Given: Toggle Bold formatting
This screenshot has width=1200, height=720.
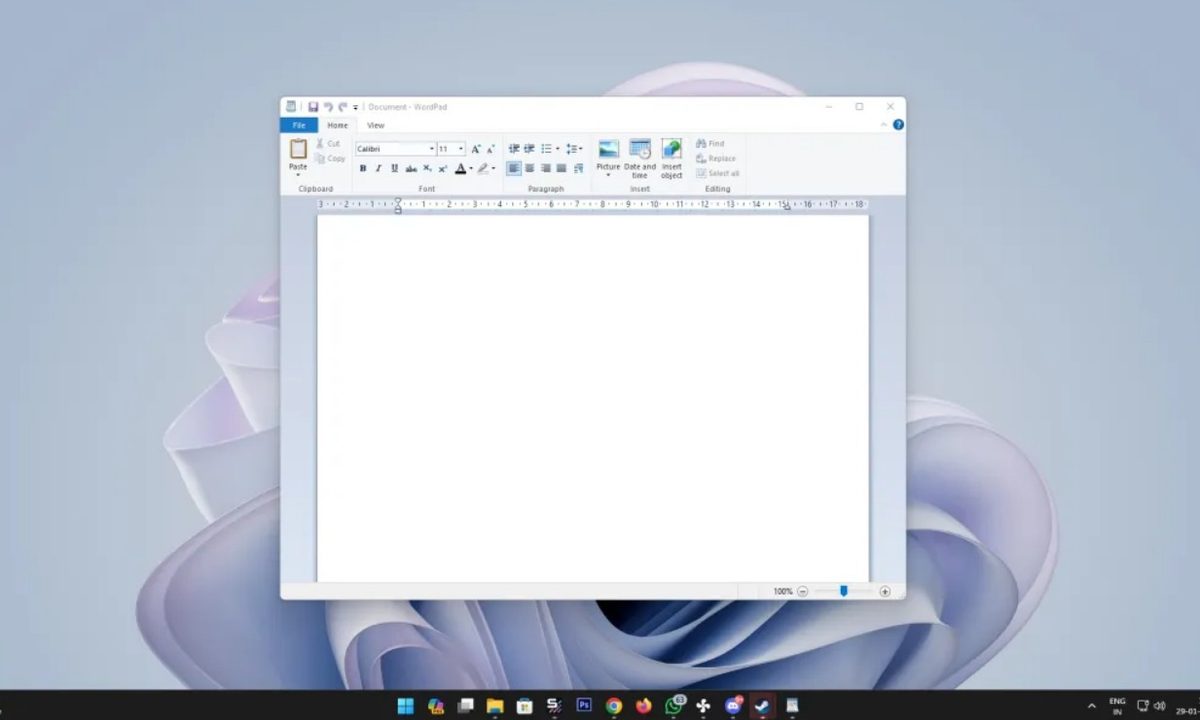Looking at the screenshot, I should 363,169.
